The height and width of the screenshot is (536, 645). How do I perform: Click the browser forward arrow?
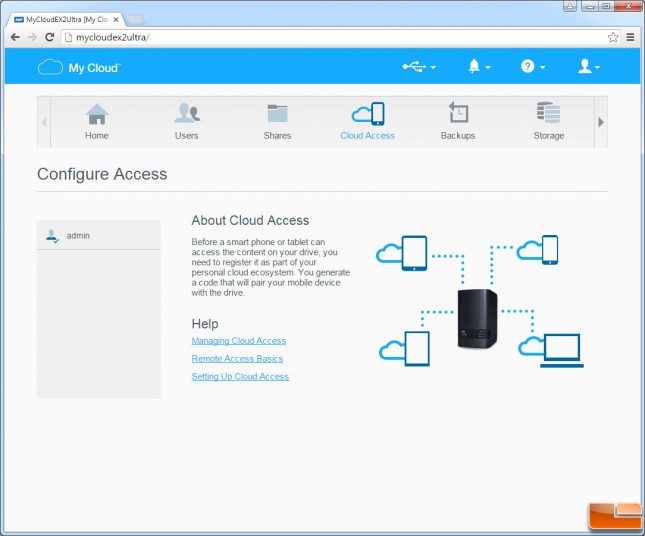32,37
